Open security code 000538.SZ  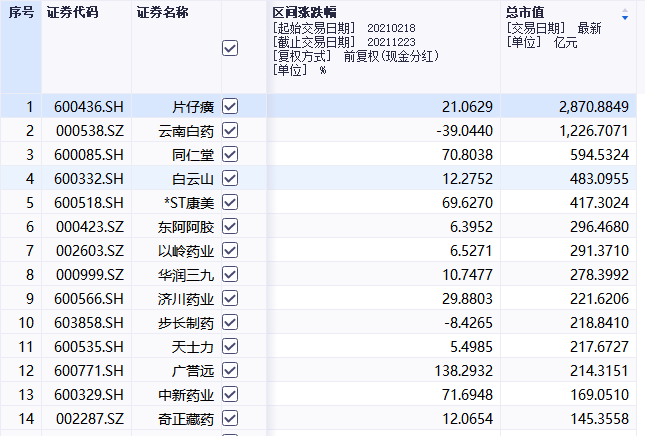(90, 131)
